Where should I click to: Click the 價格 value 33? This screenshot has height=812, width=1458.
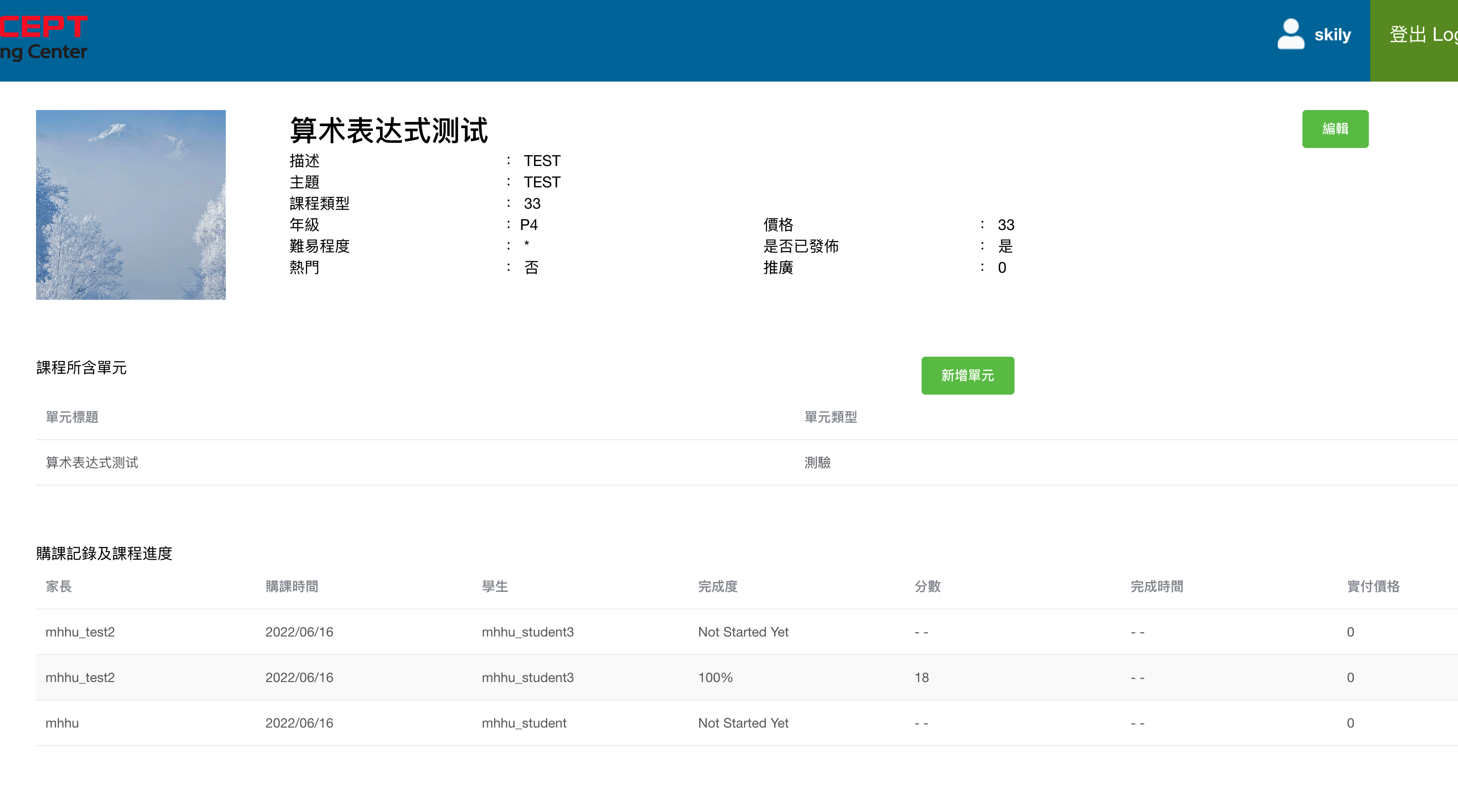[x=1006, y=225]
